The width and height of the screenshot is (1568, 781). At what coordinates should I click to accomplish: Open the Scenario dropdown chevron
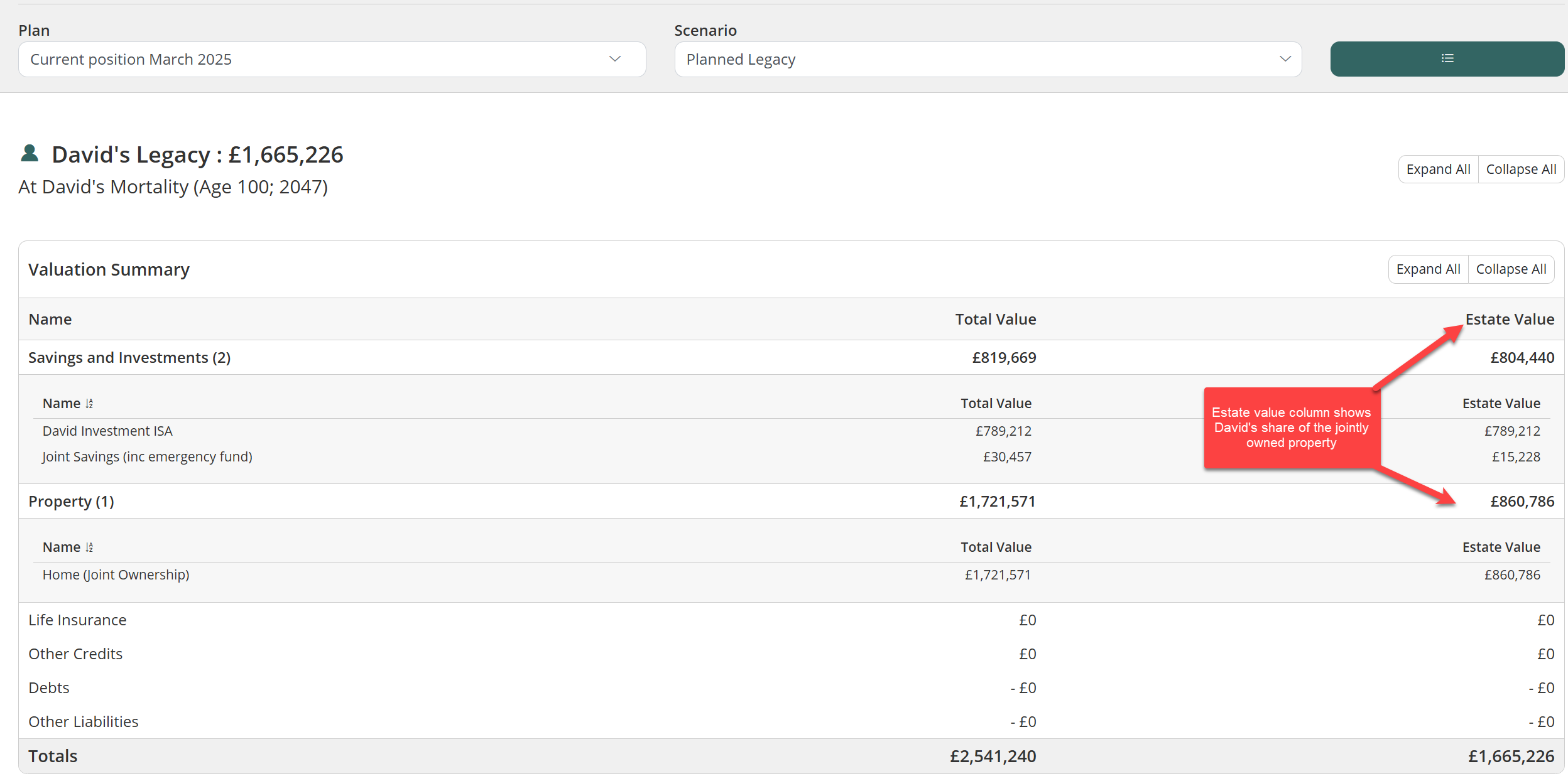pyautogui.click(x=1285, y=59)
